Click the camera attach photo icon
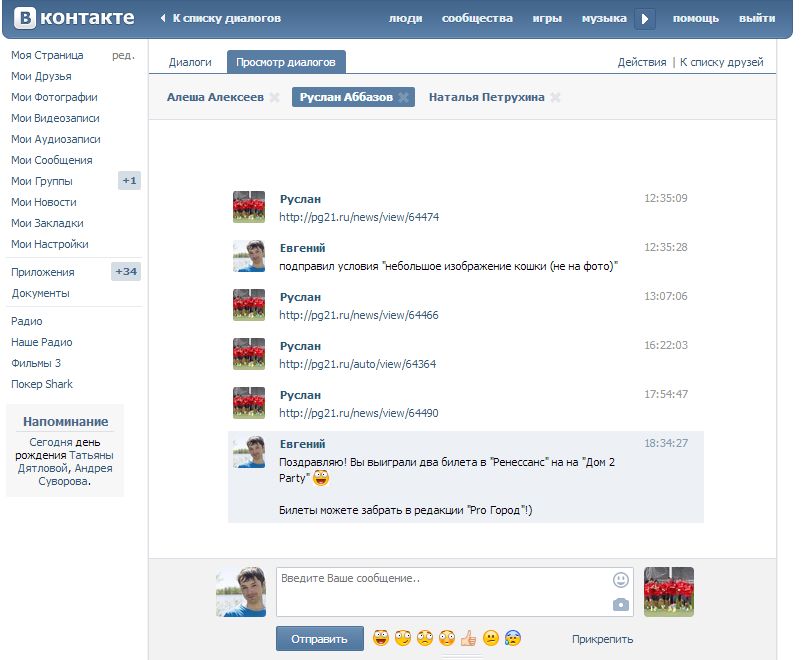 click(x=621, y=604)
